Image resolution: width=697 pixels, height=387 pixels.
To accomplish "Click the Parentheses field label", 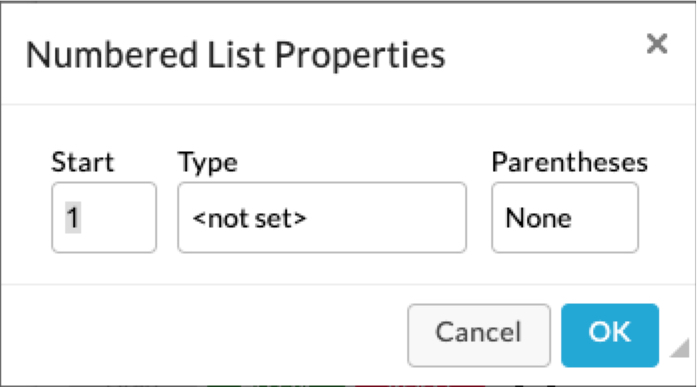I will (x=569, y=162).
